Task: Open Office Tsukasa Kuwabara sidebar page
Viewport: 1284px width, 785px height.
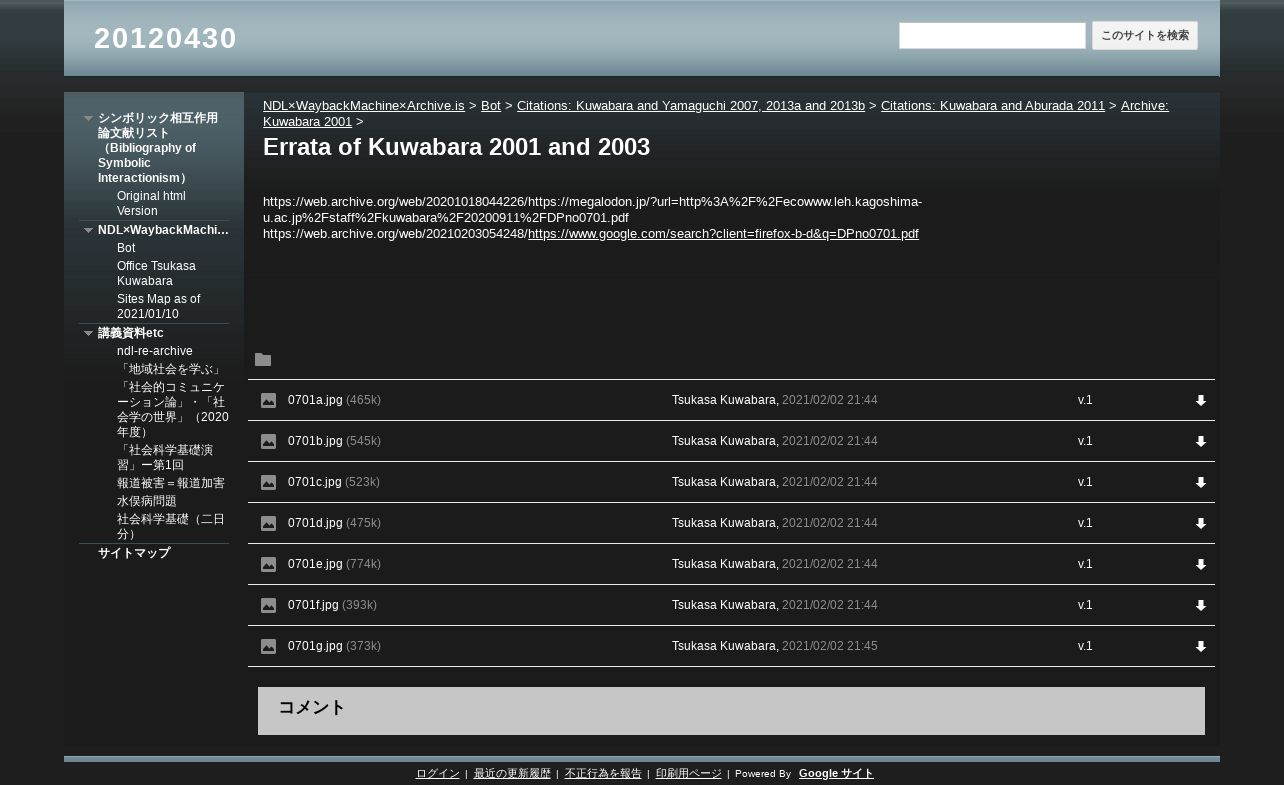Action: click(156, 273)
